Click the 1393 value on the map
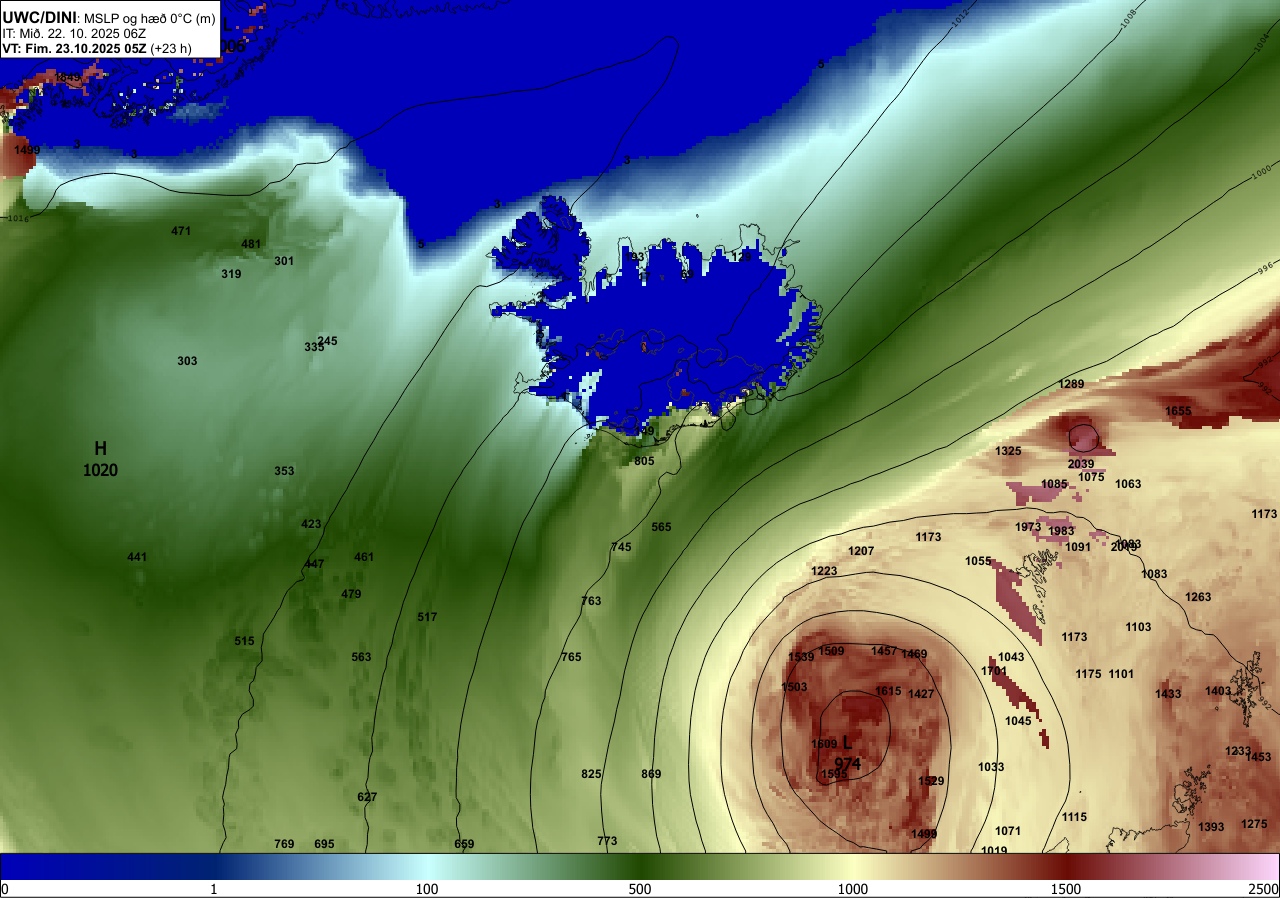This screenshot has height=898, width=1280. tap(1211, 827)
